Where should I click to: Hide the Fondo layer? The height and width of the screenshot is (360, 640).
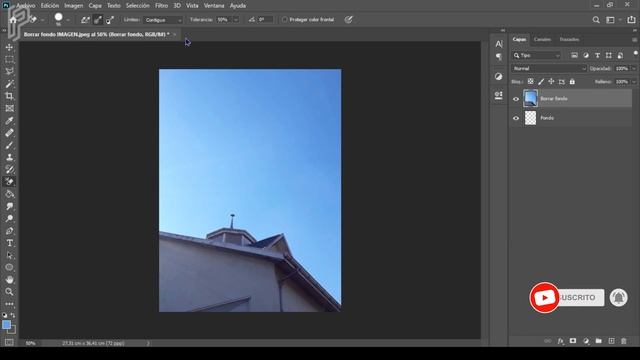[x=516, y=118]
